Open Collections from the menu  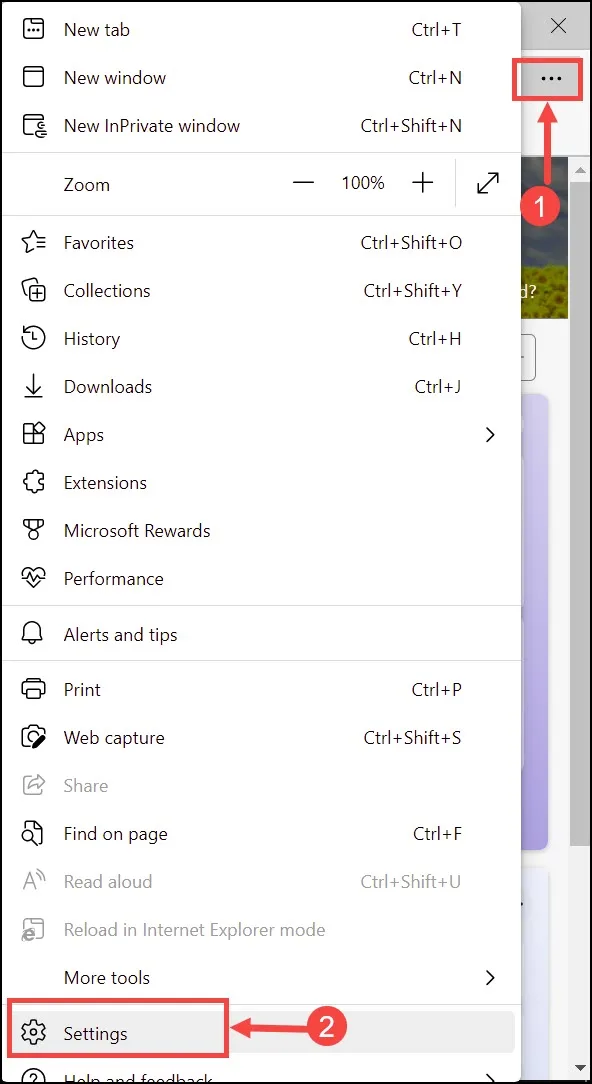pyautogui.click(x=261, y=290)
